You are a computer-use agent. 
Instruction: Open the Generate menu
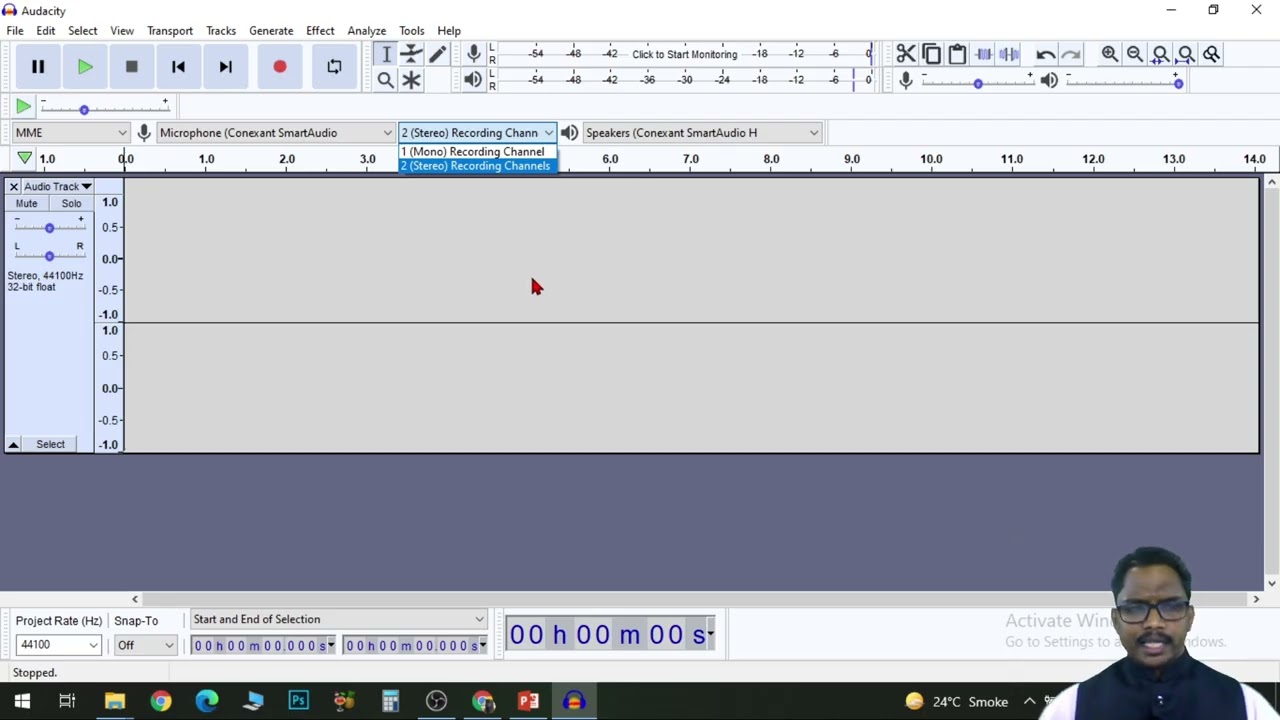tap(271, 31)
